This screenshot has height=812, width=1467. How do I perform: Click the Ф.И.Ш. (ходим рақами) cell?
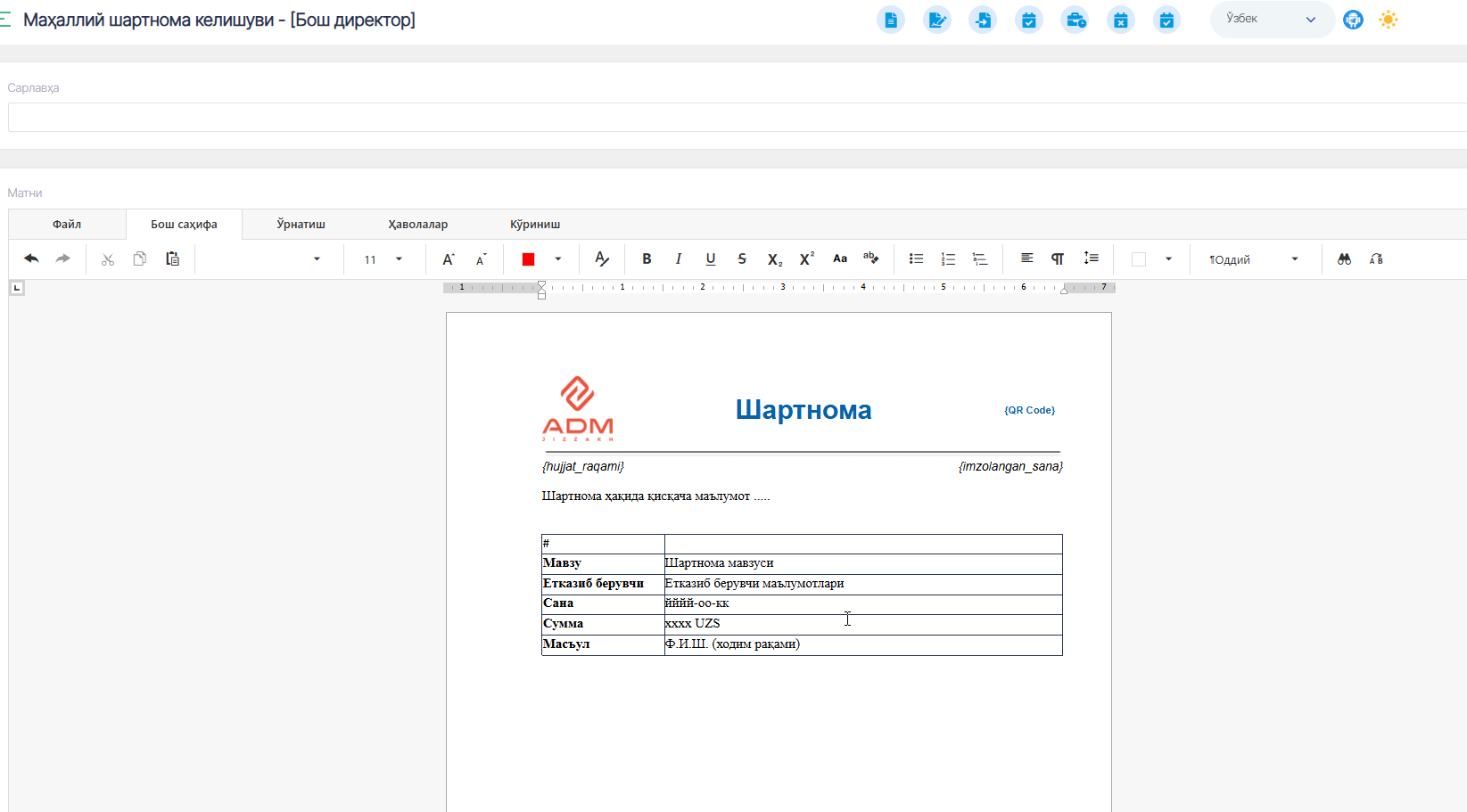click(863, 644)
